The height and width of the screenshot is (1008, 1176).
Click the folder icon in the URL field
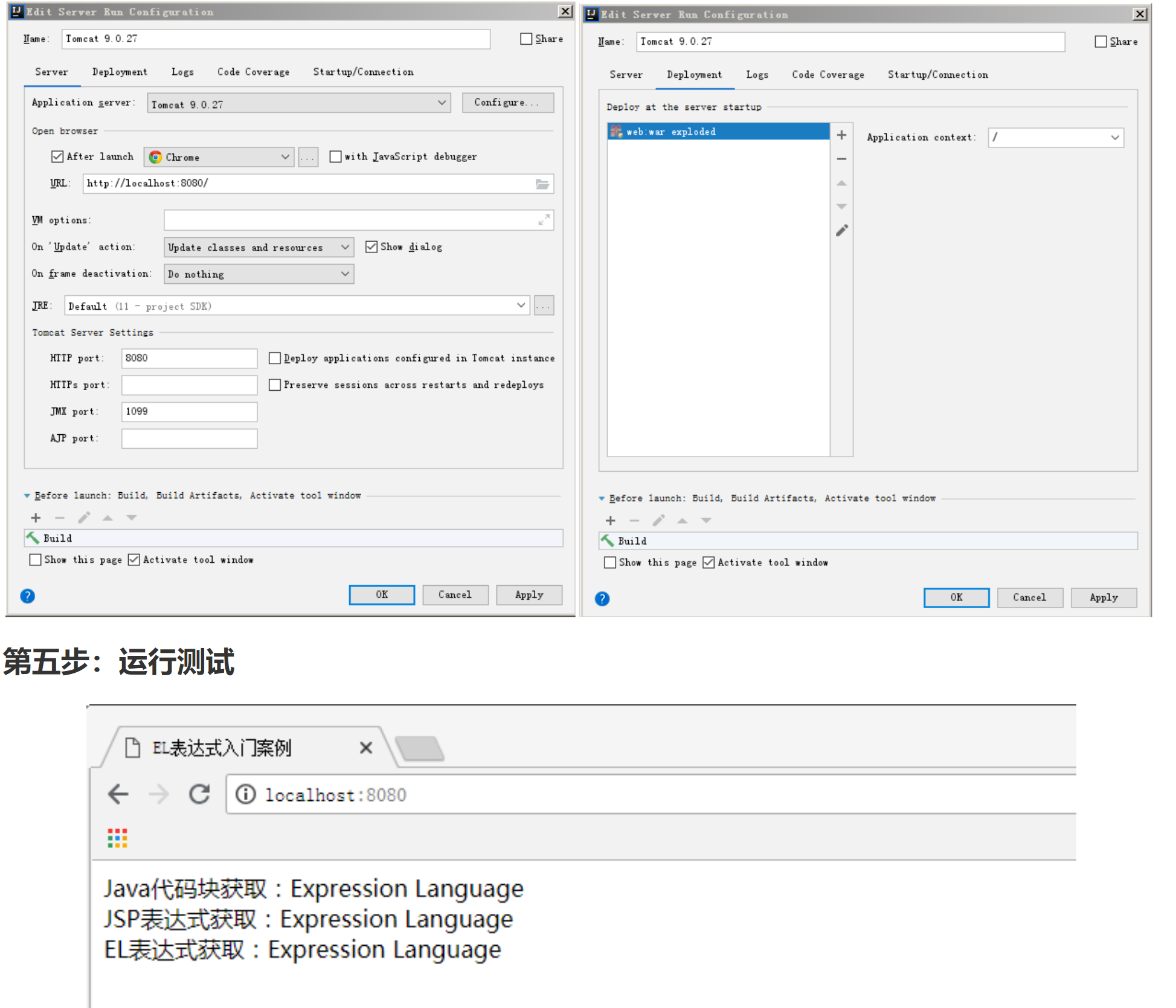(x=542, y=184)
